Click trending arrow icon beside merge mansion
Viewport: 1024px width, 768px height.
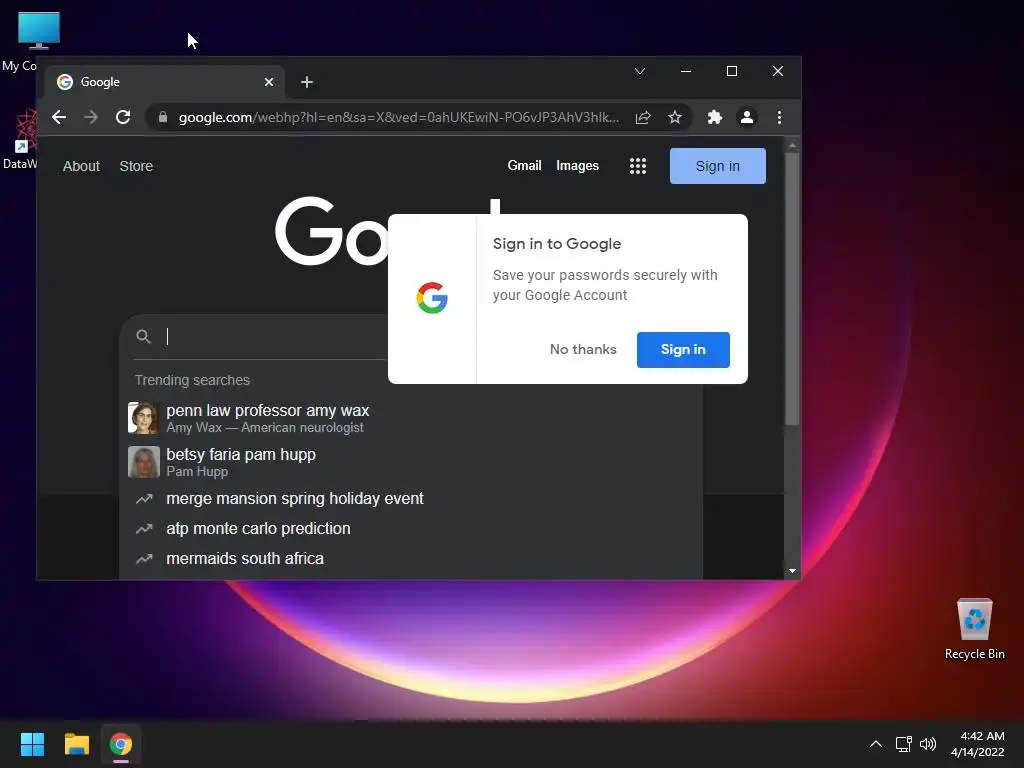pyautogui.click(x=144, y=499)
